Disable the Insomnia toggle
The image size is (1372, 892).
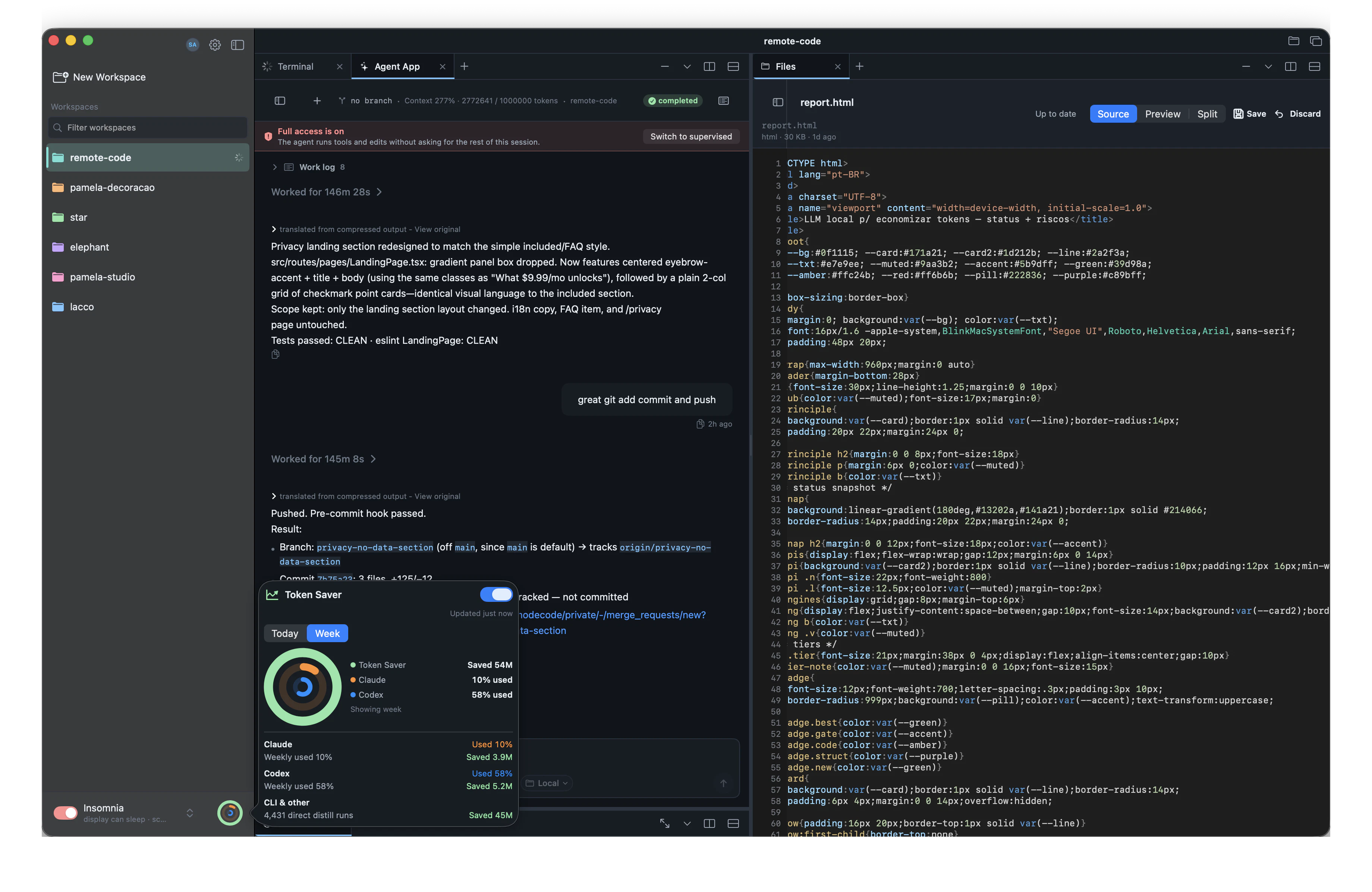point(65,813)
